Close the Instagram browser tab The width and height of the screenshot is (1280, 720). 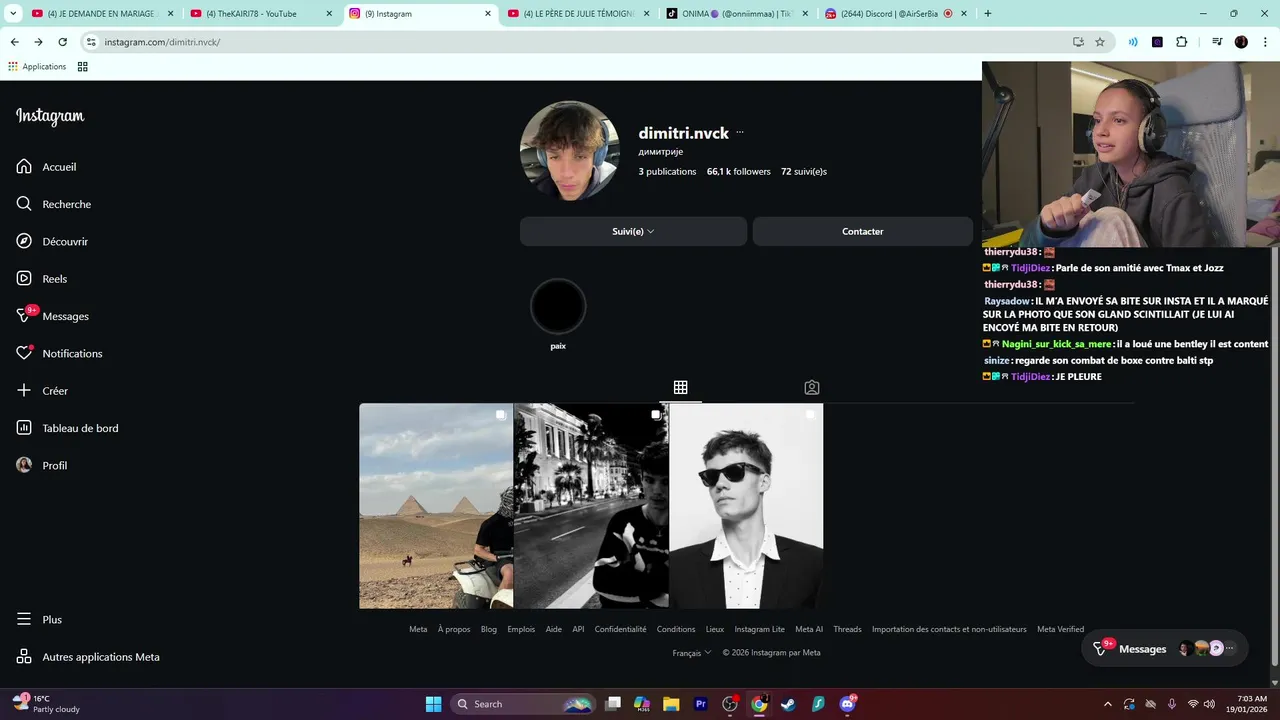tap(488, 14)
